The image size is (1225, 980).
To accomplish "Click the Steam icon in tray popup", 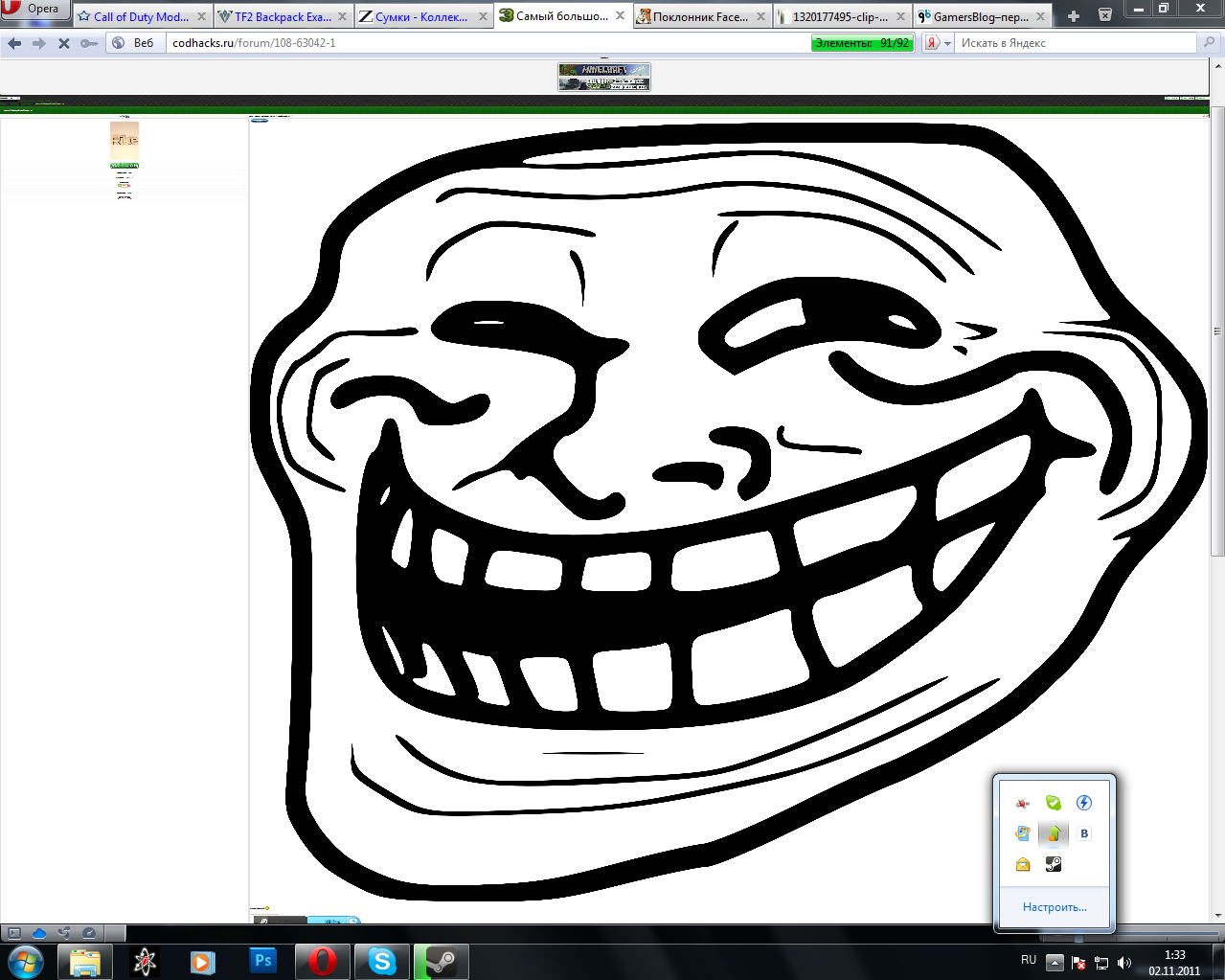I will click(x=1054, y=864).
